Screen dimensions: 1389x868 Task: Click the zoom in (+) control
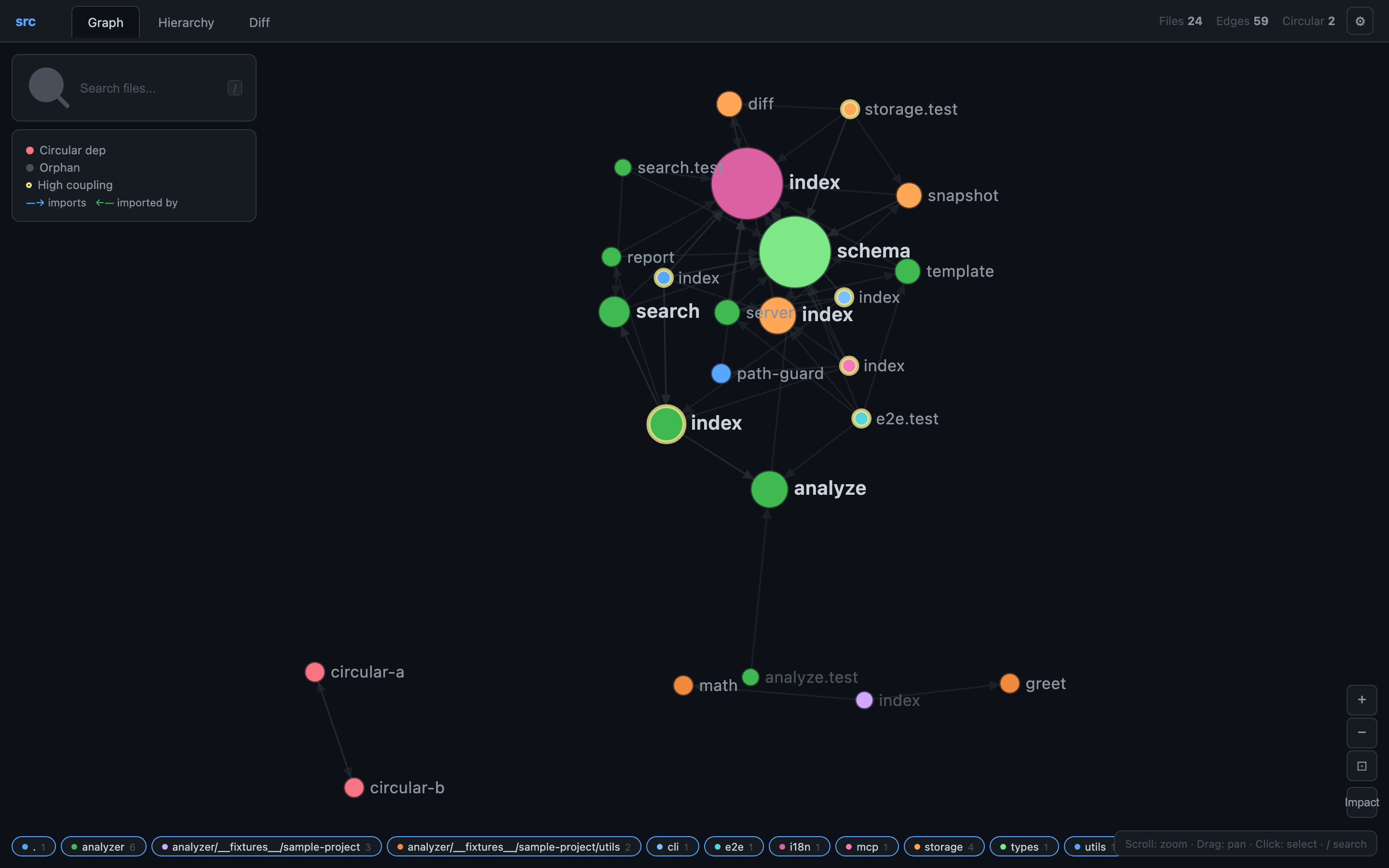click(1362, 699)
